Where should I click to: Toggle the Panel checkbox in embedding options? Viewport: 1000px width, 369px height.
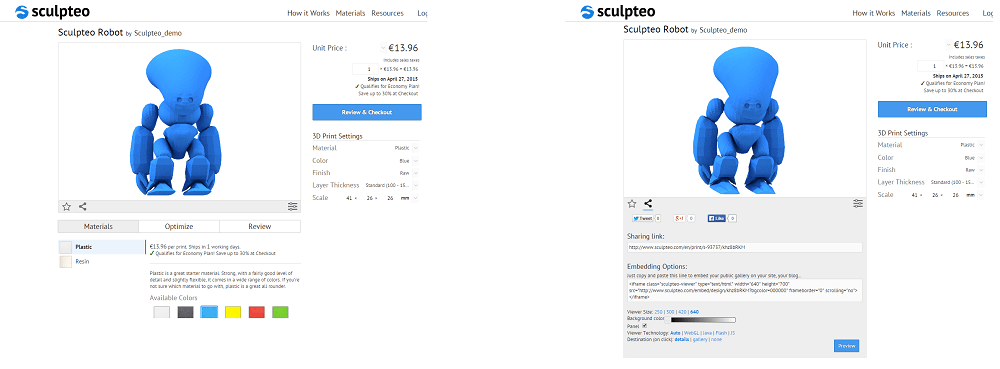point(644,326)
